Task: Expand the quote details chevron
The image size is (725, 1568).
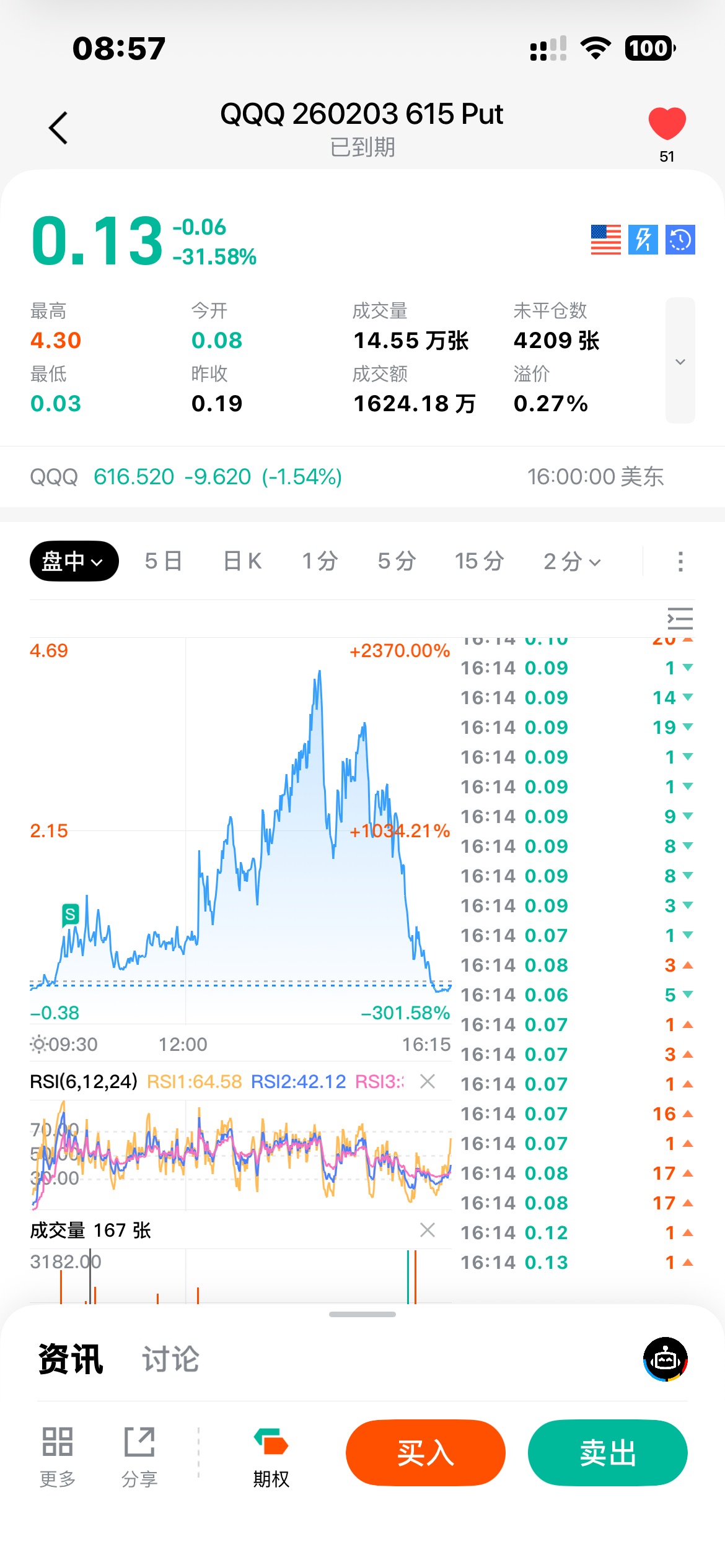Action: pyautogui.click(x=680, y=361)
